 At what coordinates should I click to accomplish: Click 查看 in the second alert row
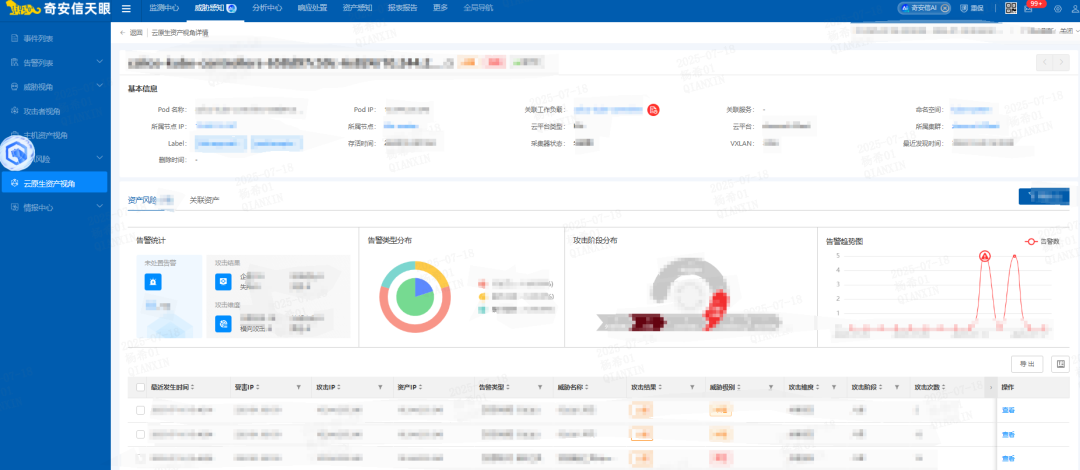tap(1008, 434)
